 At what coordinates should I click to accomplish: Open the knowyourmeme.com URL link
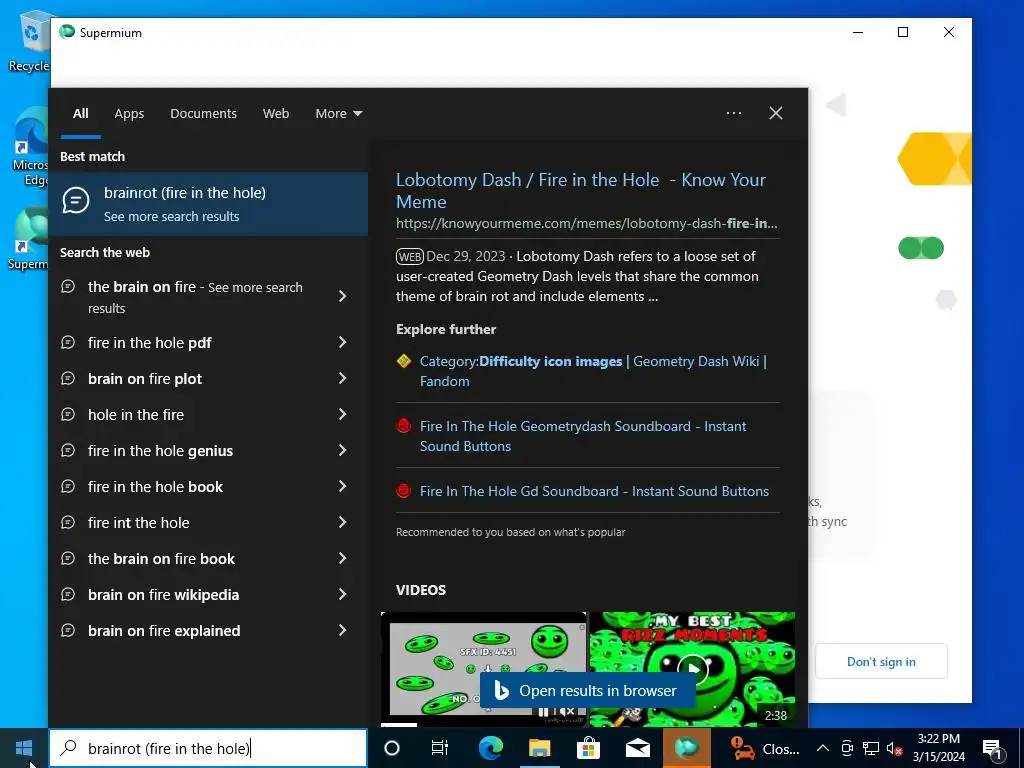tap(586, 223)
